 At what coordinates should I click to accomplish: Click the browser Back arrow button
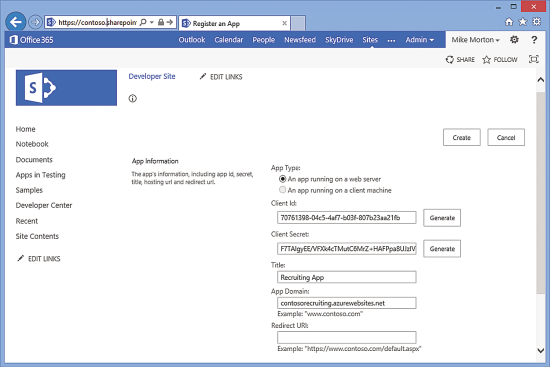coord(15,22)
